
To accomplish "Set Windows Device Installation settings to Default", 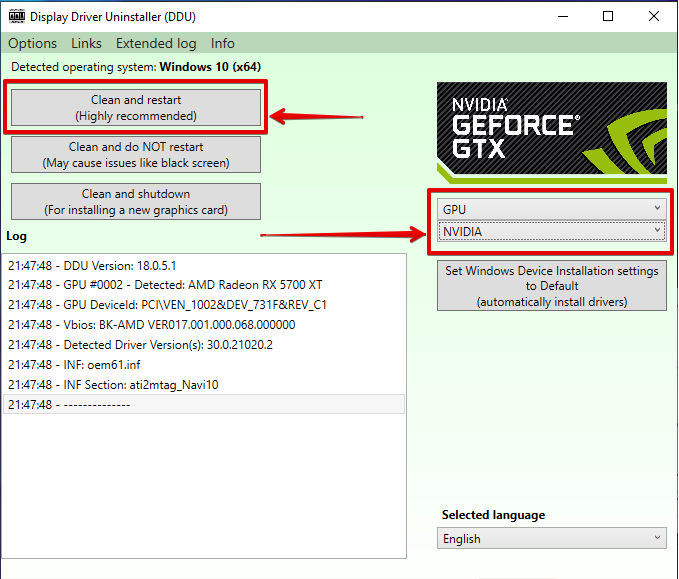I will click(551, 286).
